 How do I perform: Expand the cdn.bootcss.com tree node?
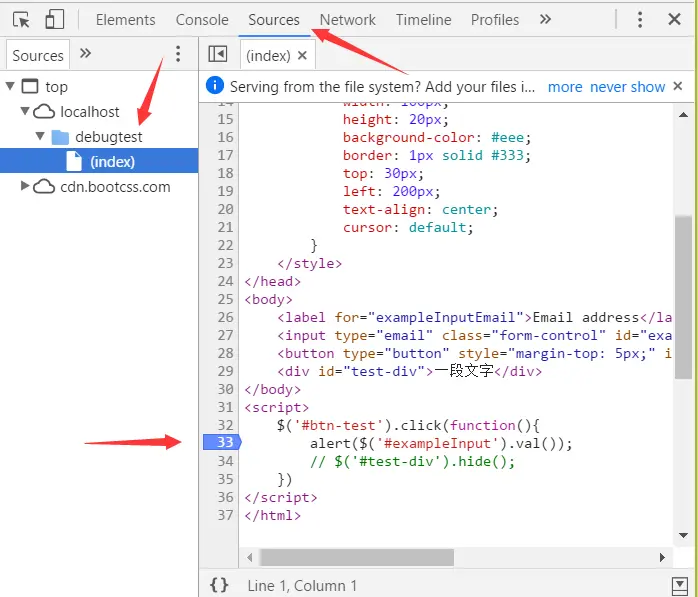click(x=25, y=186)
